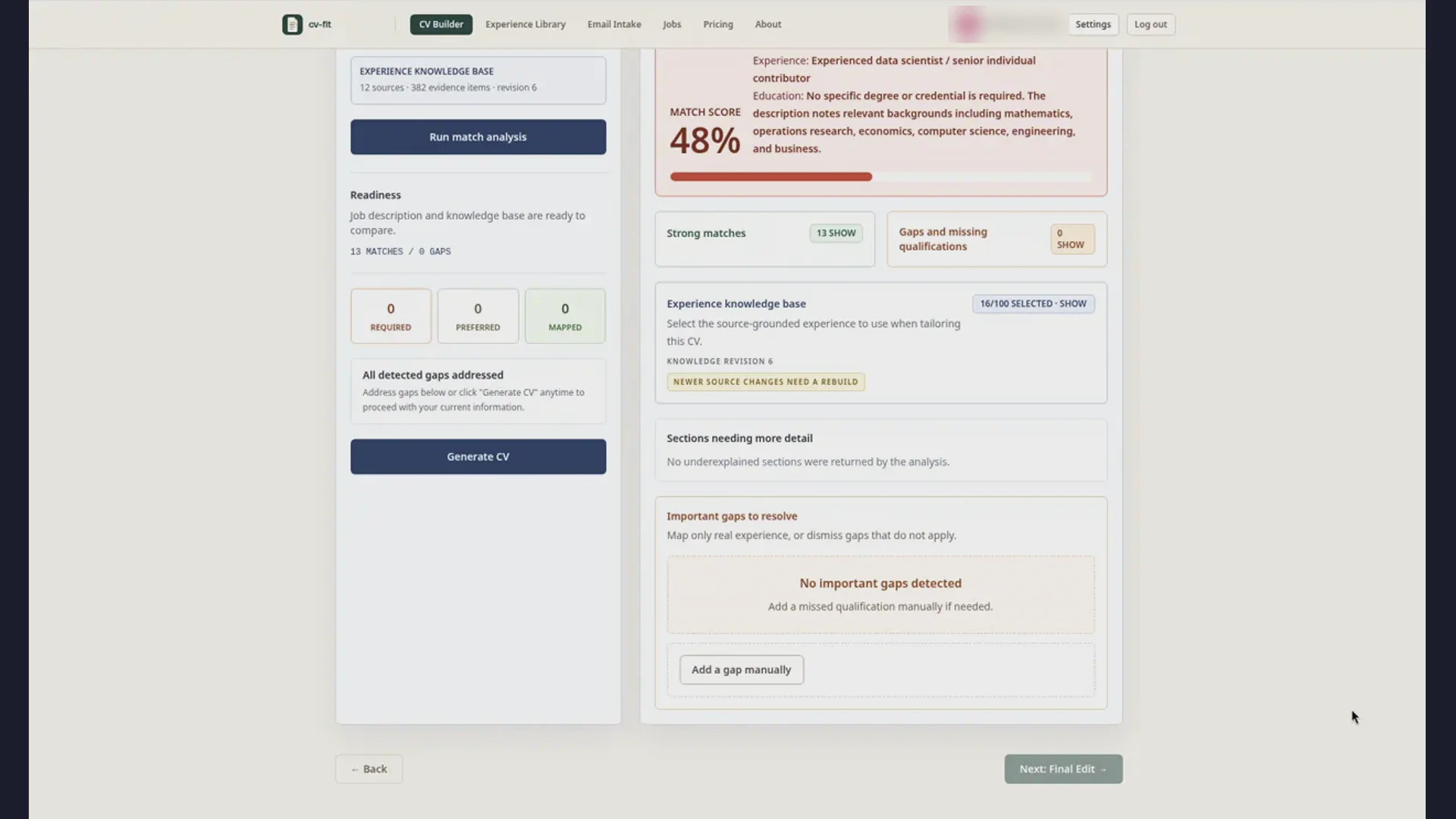
Task: Open the About page
Action: click(768, 24)
